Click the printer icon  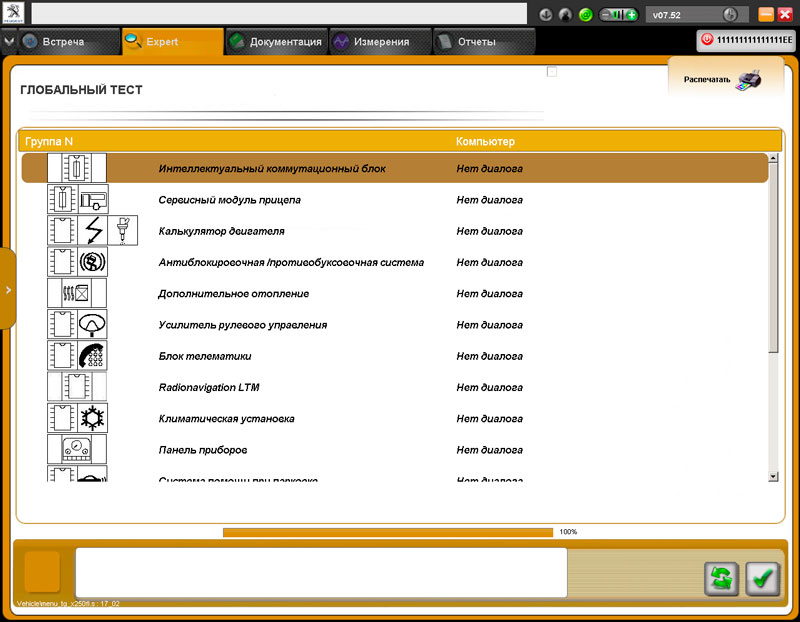tap(748, 80)
